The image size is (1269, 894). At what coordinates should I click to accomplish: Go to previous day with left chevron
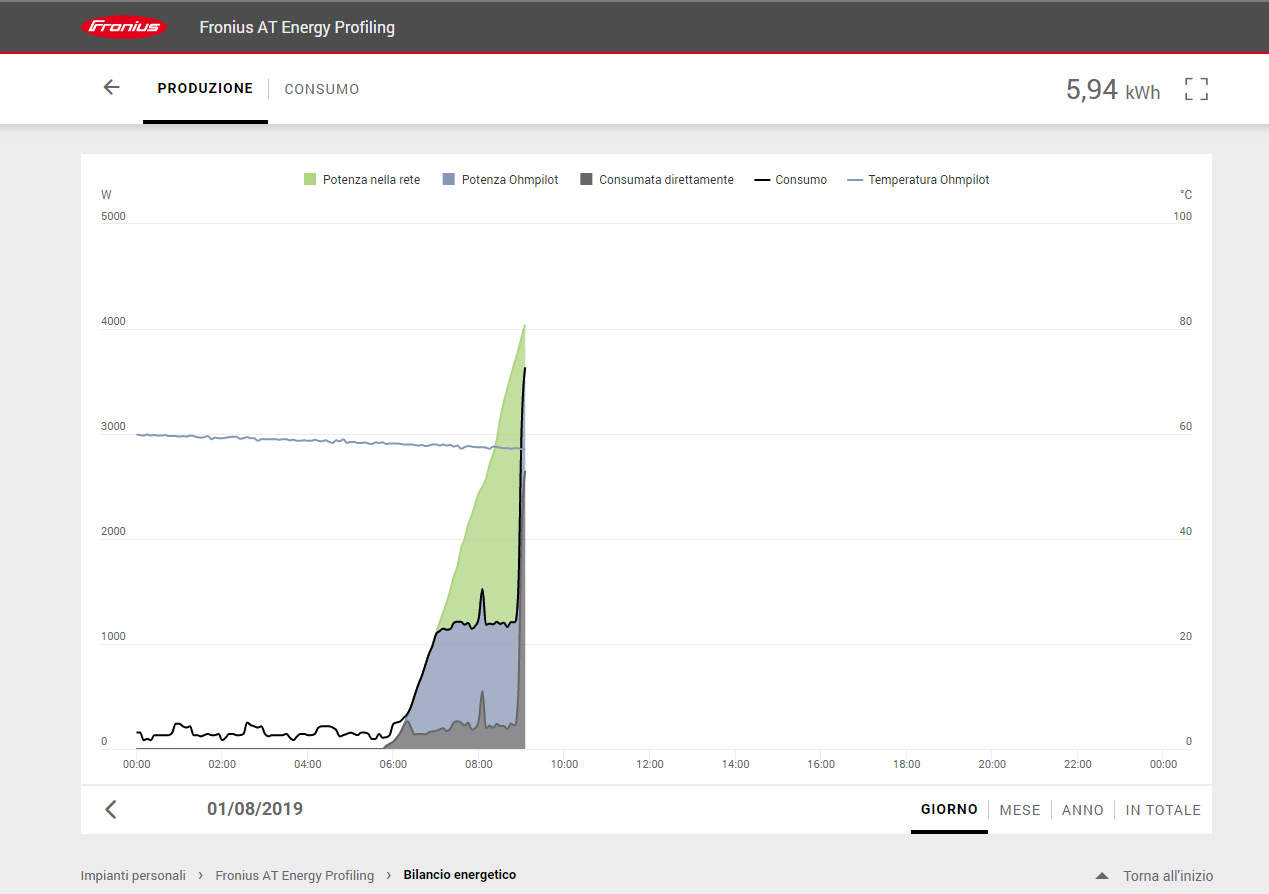pos(111,809)
